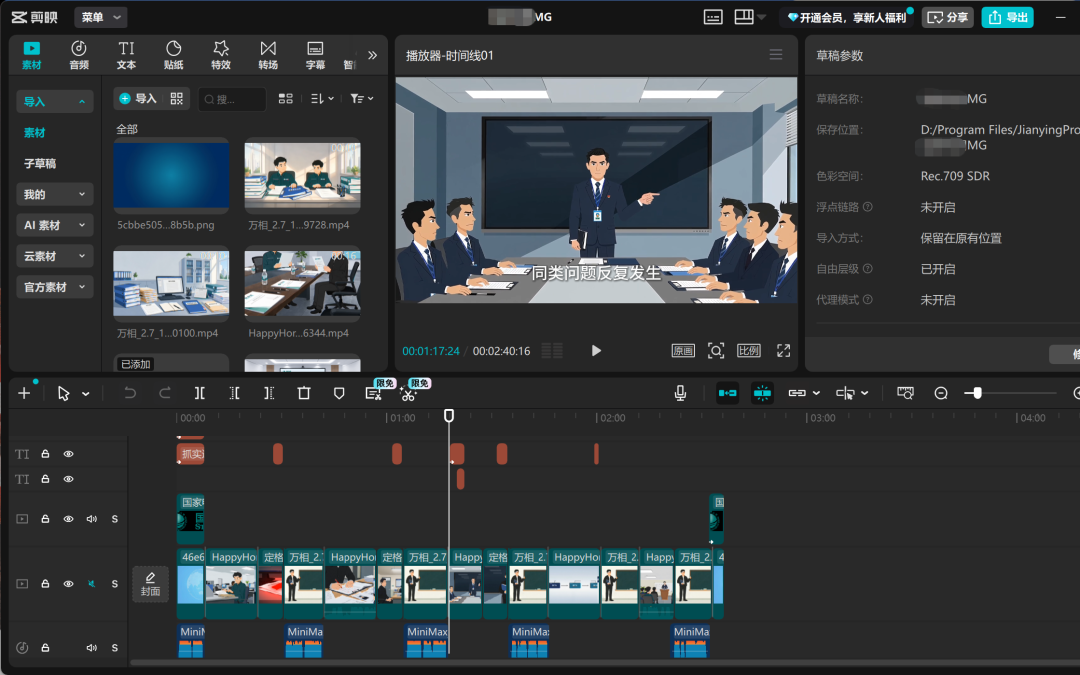The image size is (1080, 675).
Task: Switch to the 音频 audio tab
Action: (79, 54)
